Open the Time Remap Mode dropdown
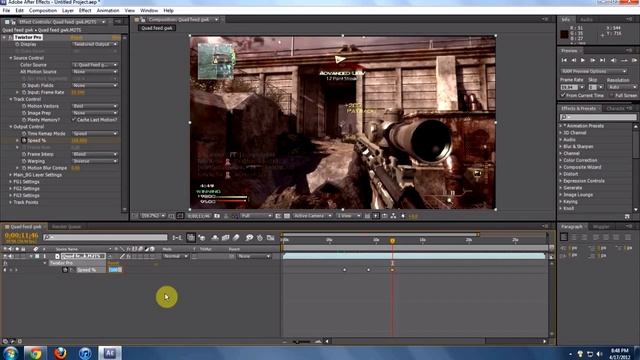640x360 pixels. click(95, 133)
